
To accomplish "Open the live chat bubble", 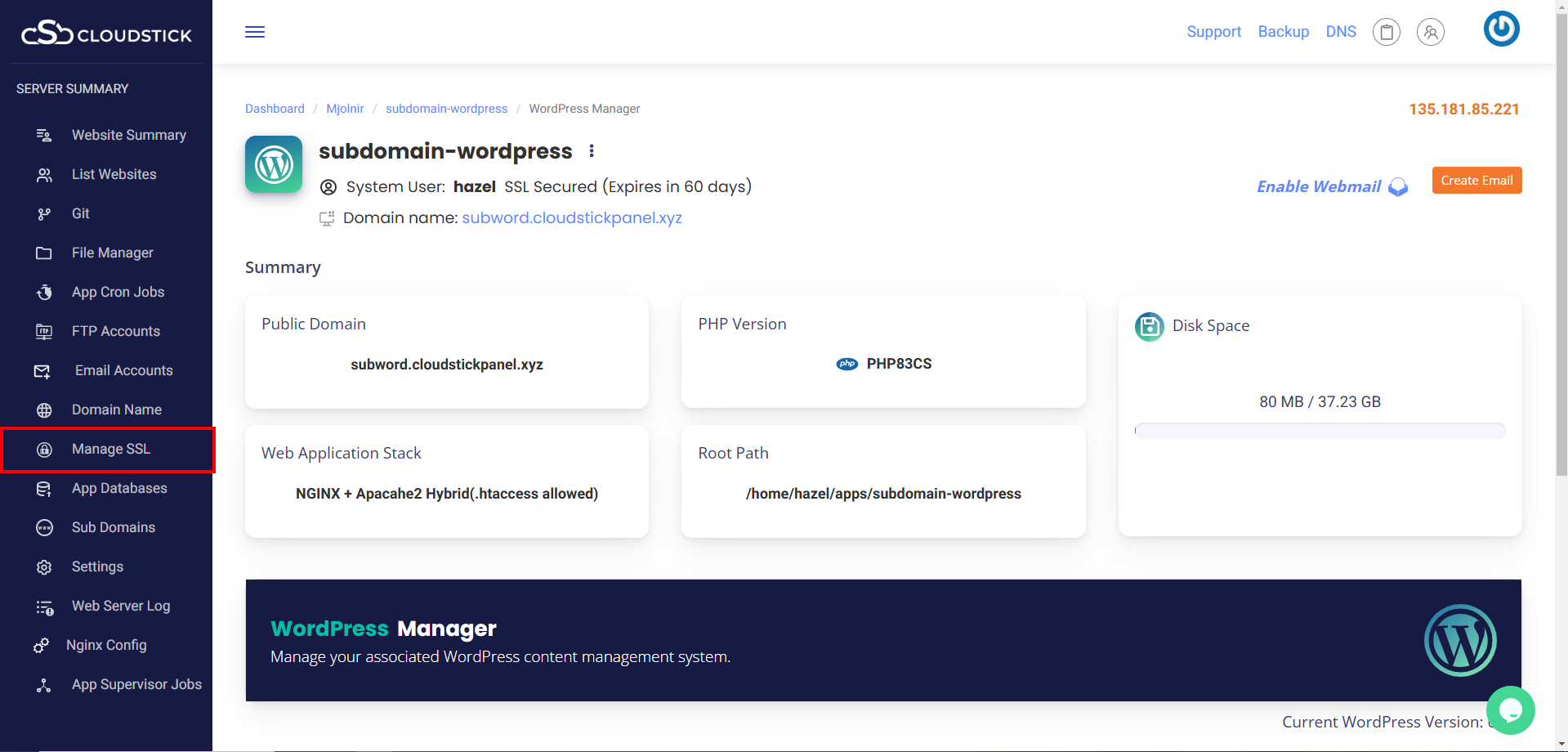I will pyautogui.click(x=1510, y=709).
